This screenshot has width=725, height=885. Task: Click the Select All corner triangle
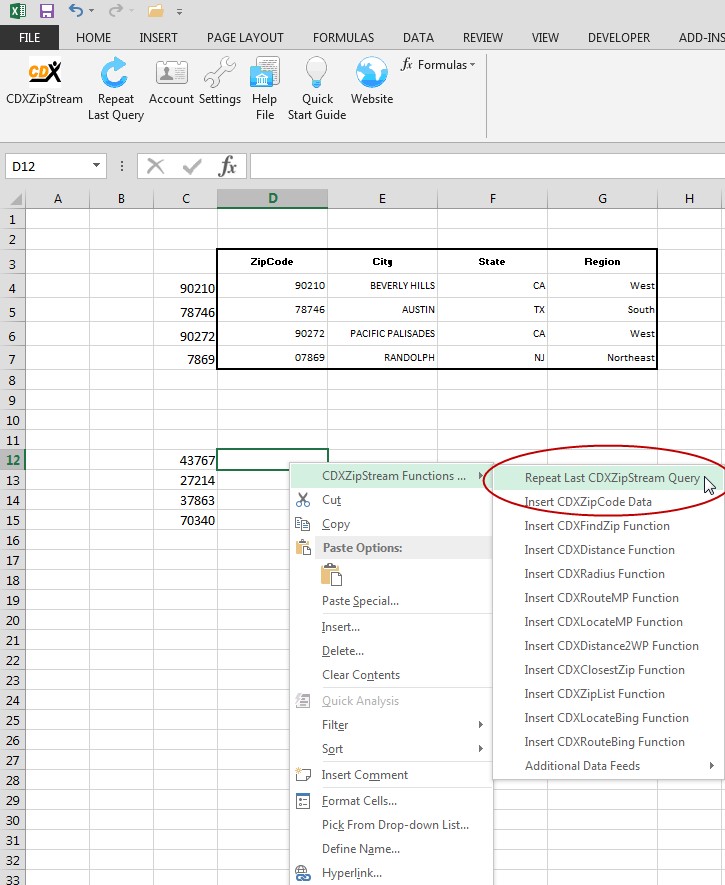(16, 199)
